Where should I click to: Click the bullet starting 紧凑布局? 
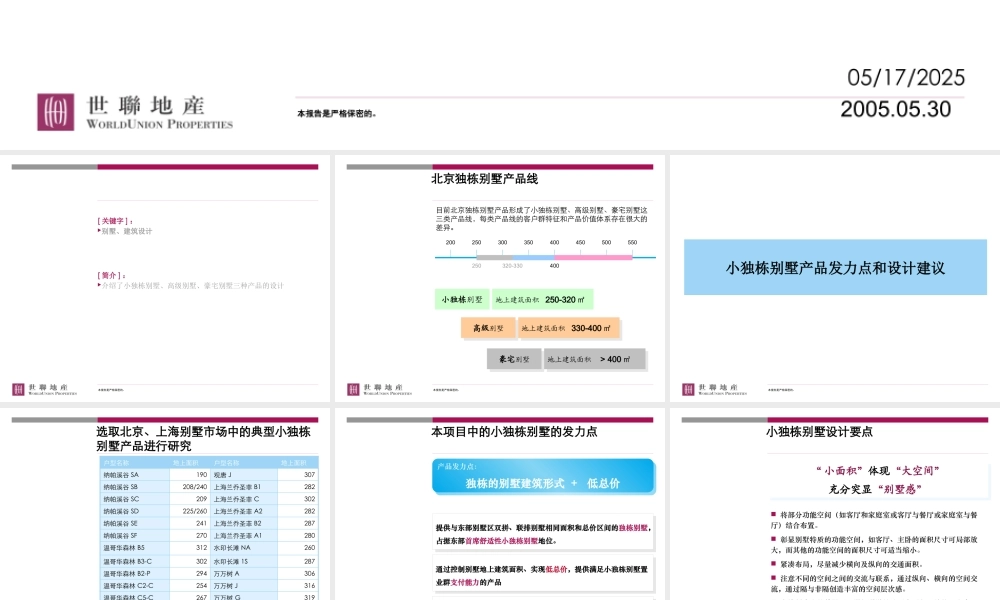846,564
